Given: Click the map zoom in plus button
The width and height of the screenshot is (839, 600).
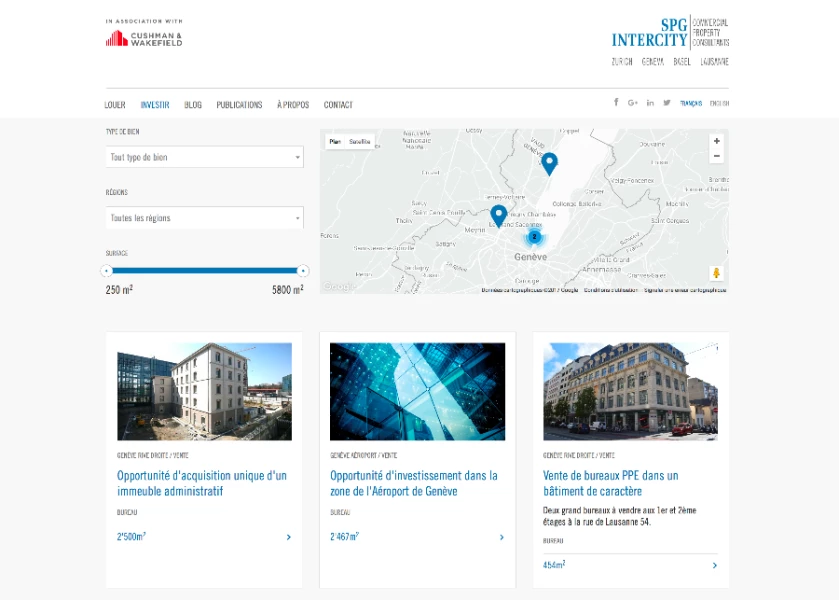Looking at the screenshot, I should 716,141.
